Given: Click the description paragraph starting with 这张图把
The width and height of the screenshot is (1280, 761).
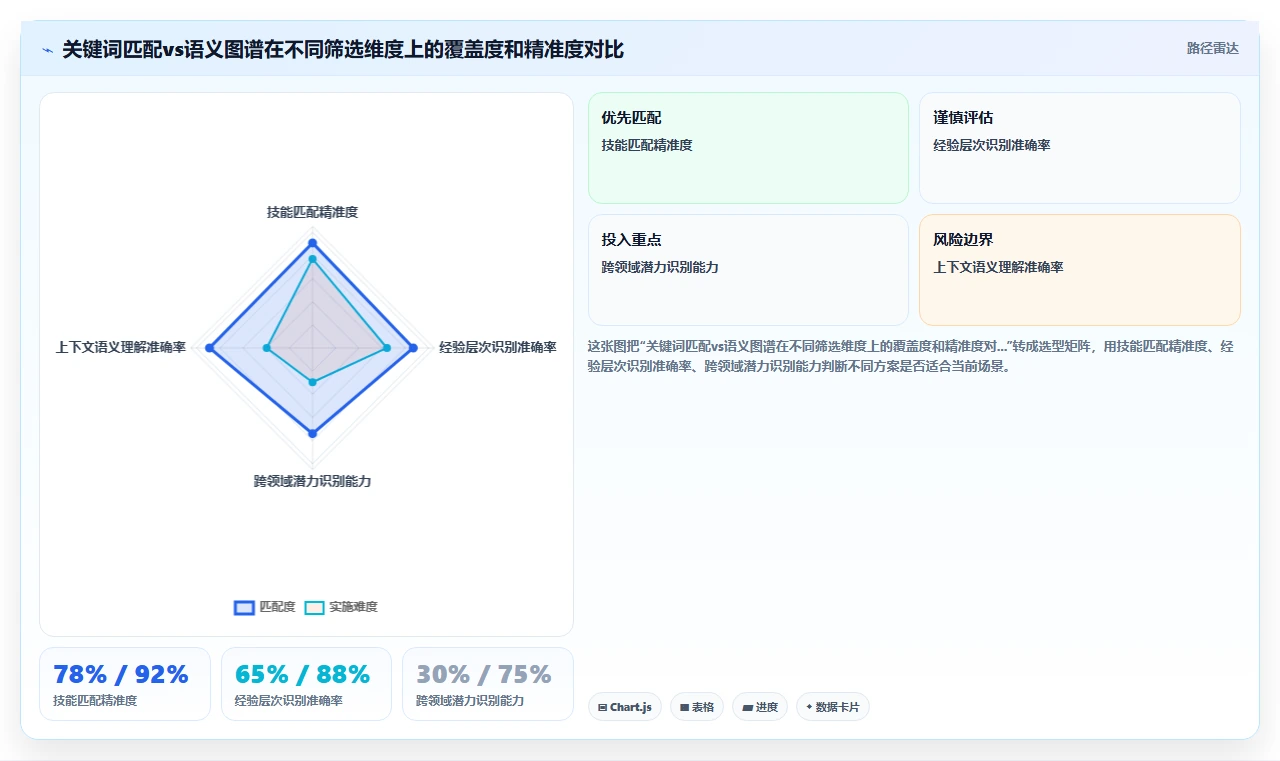Looking at the screenshot, I should (912, 356).
